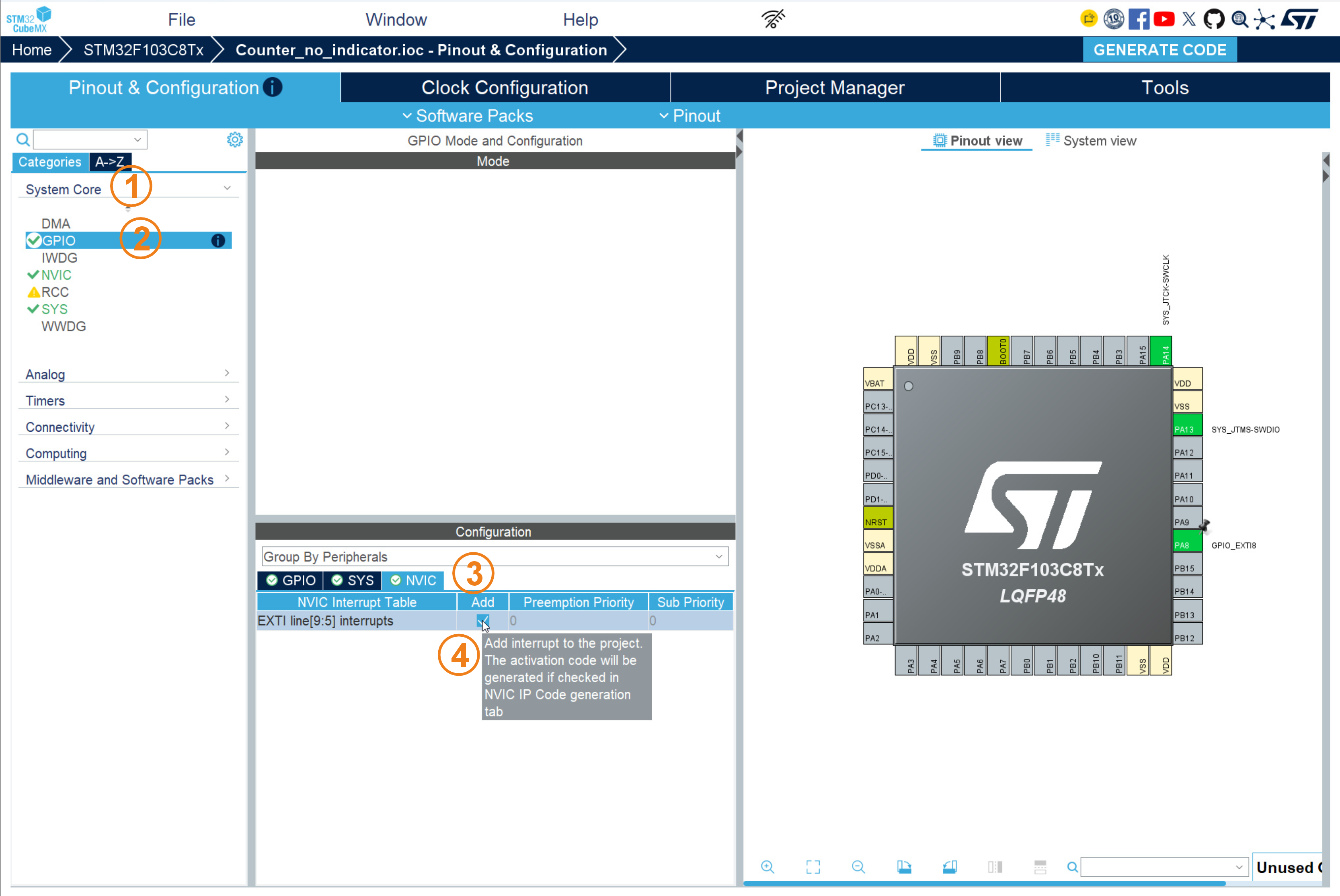The height and width of the screenshot is (896, 1340).
Task: Open the categories settings gear icon
Action: coord(235,139)
